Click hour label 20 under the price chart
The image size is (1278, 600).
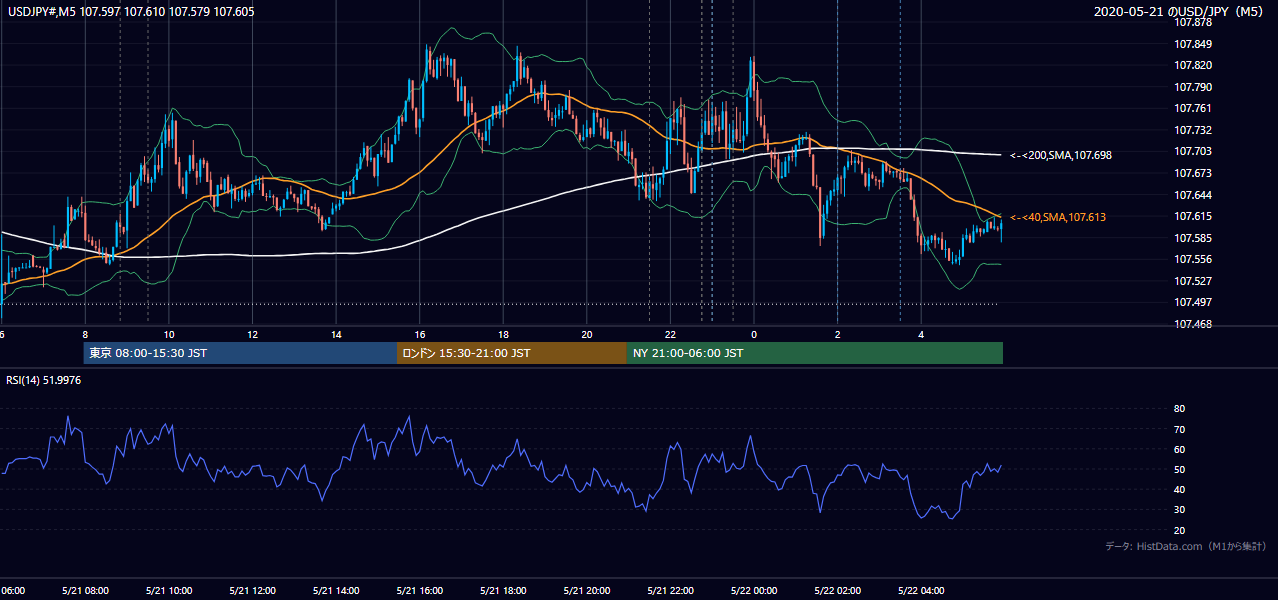pyautogui.click(x=587, y=335)
